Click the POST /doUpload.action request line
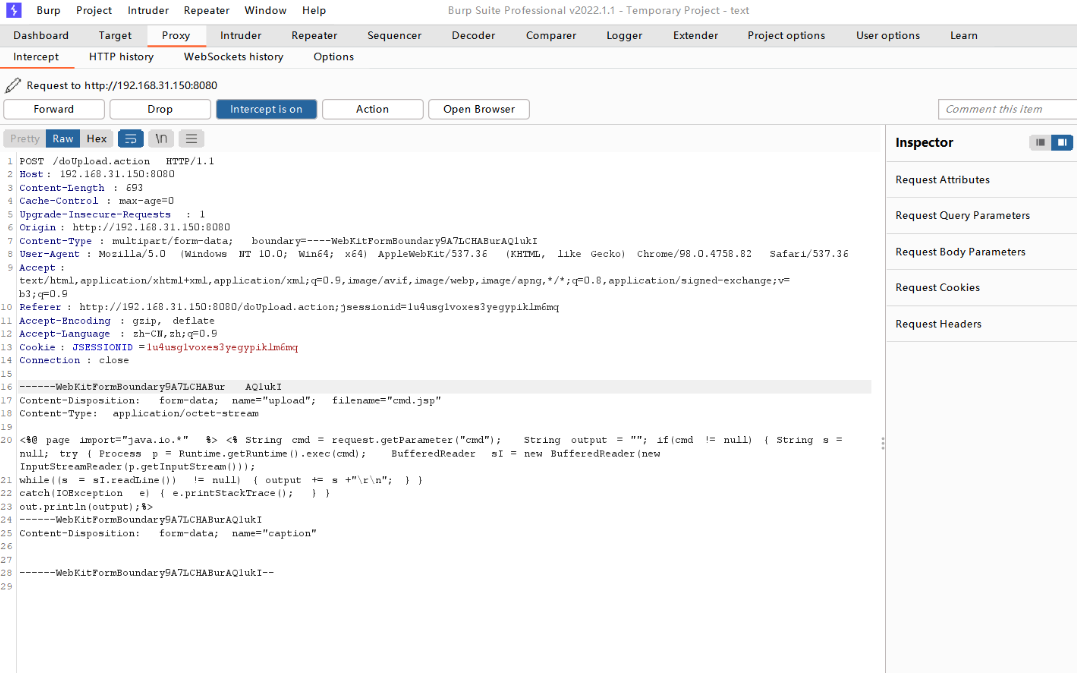 pyautogui.click(x=117, y=161)
